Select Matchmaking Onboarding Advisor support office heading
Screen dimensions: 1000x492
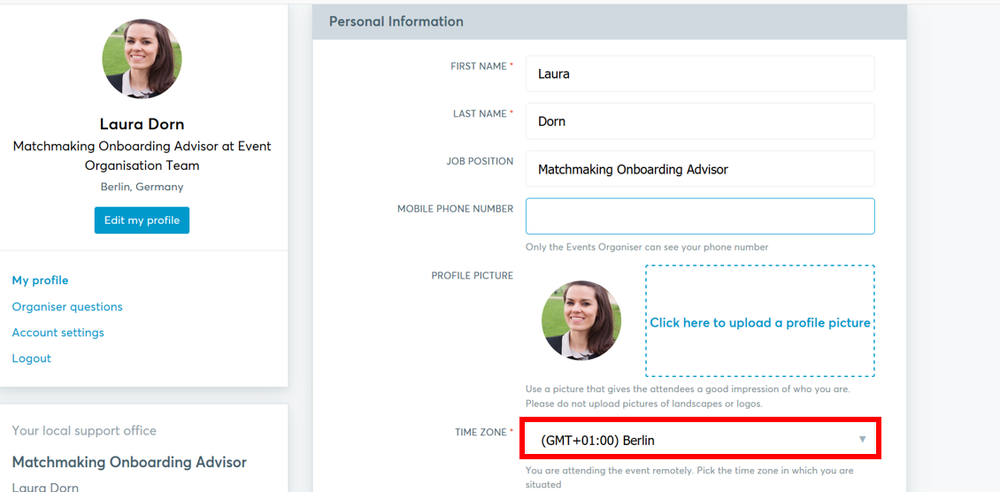129,462
